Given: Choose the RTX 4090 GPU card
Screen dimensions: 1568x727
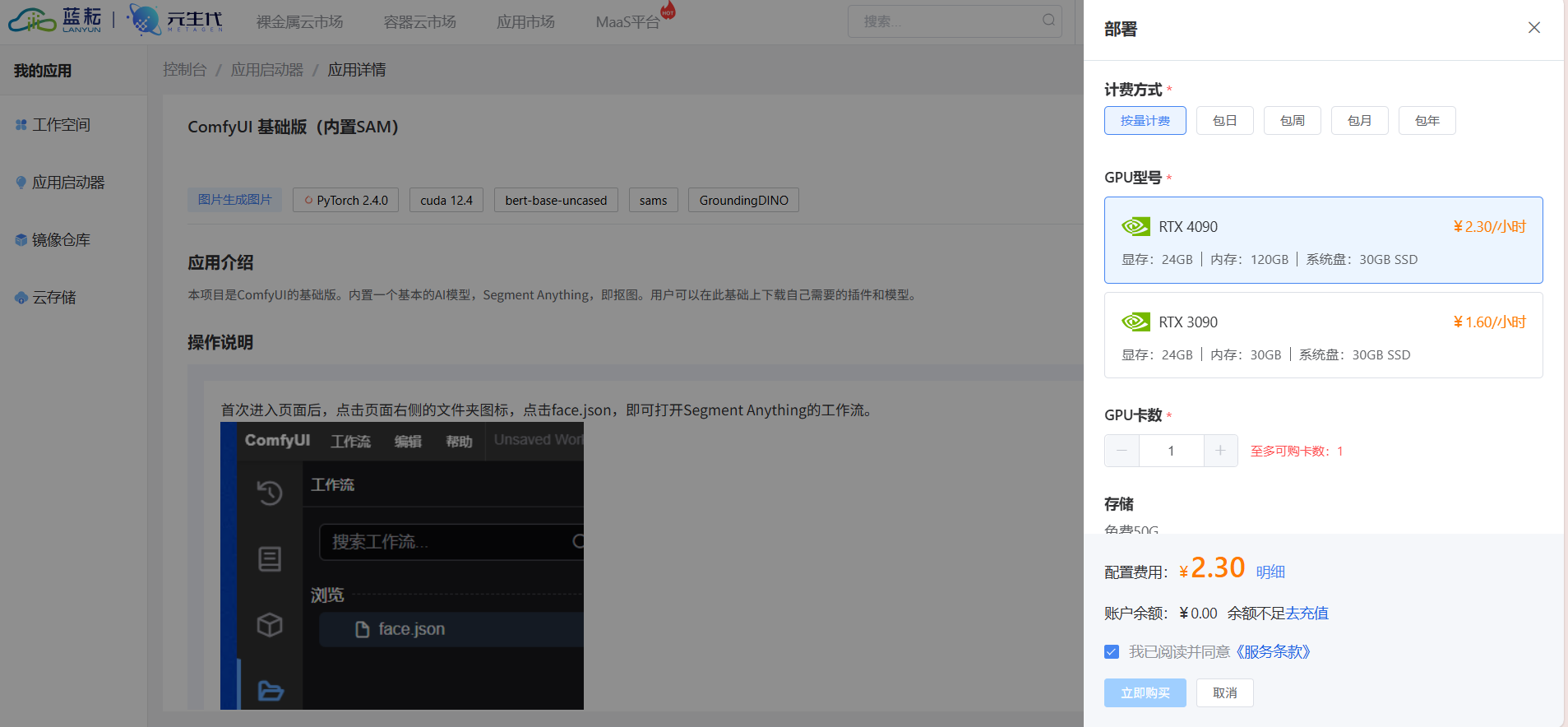Looking at the screenshot, I should (1323, 240).
